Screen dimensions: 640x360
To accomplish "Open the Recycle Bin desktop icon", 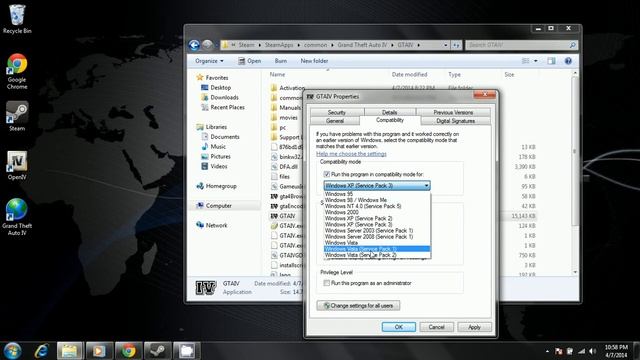I will click(x=17, y=18).
